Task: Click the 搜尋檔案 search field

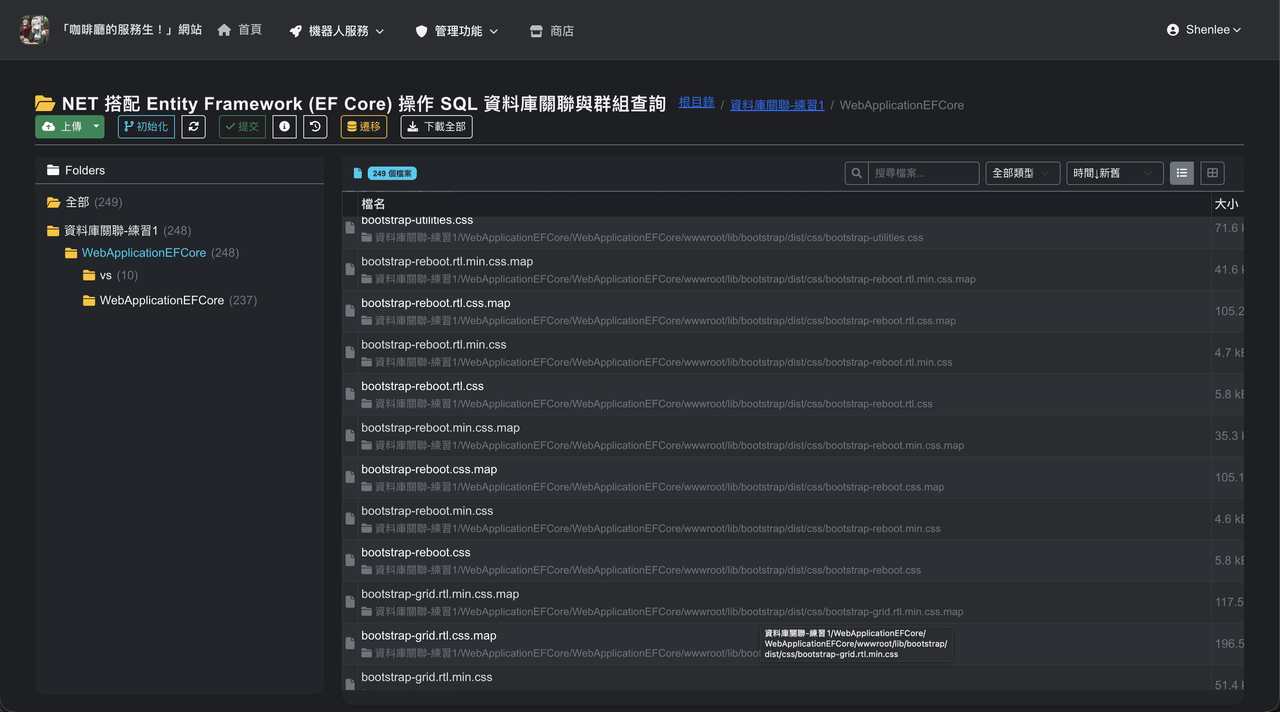Action: (923, 173)
